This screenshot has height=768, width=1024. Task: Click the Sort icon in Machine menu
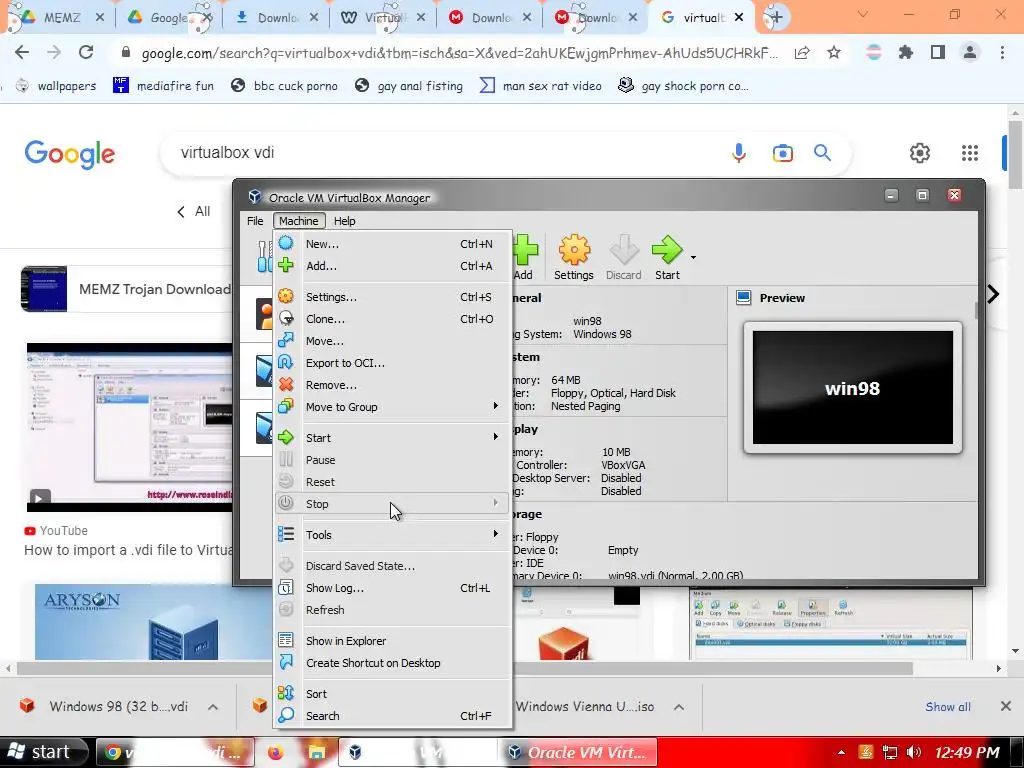[285, 693]
